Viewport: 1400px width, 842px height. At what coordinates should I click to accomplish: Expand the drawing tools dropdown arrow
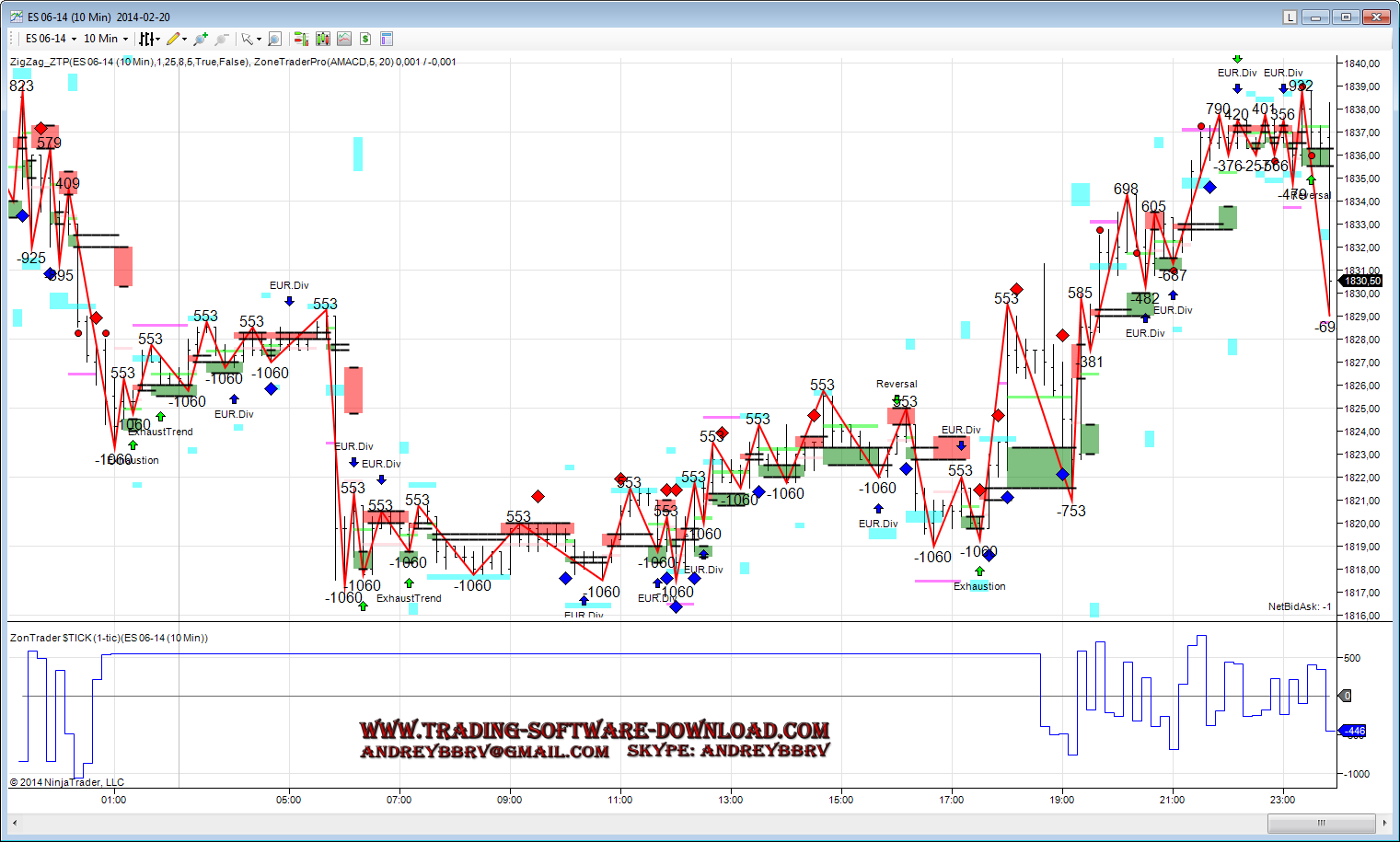pos(185,39)
